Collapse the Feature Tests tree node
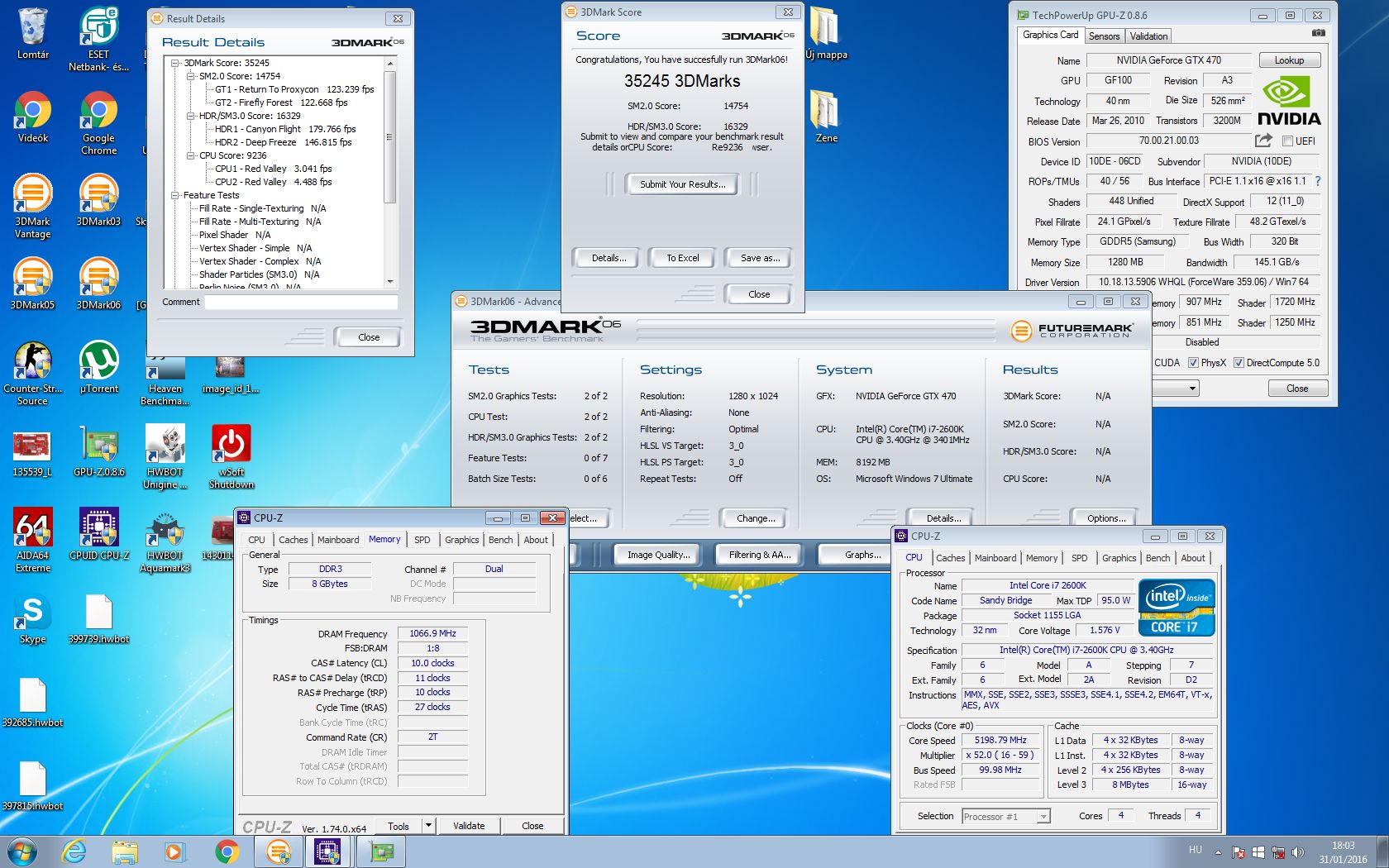 [x=175, y=195]
